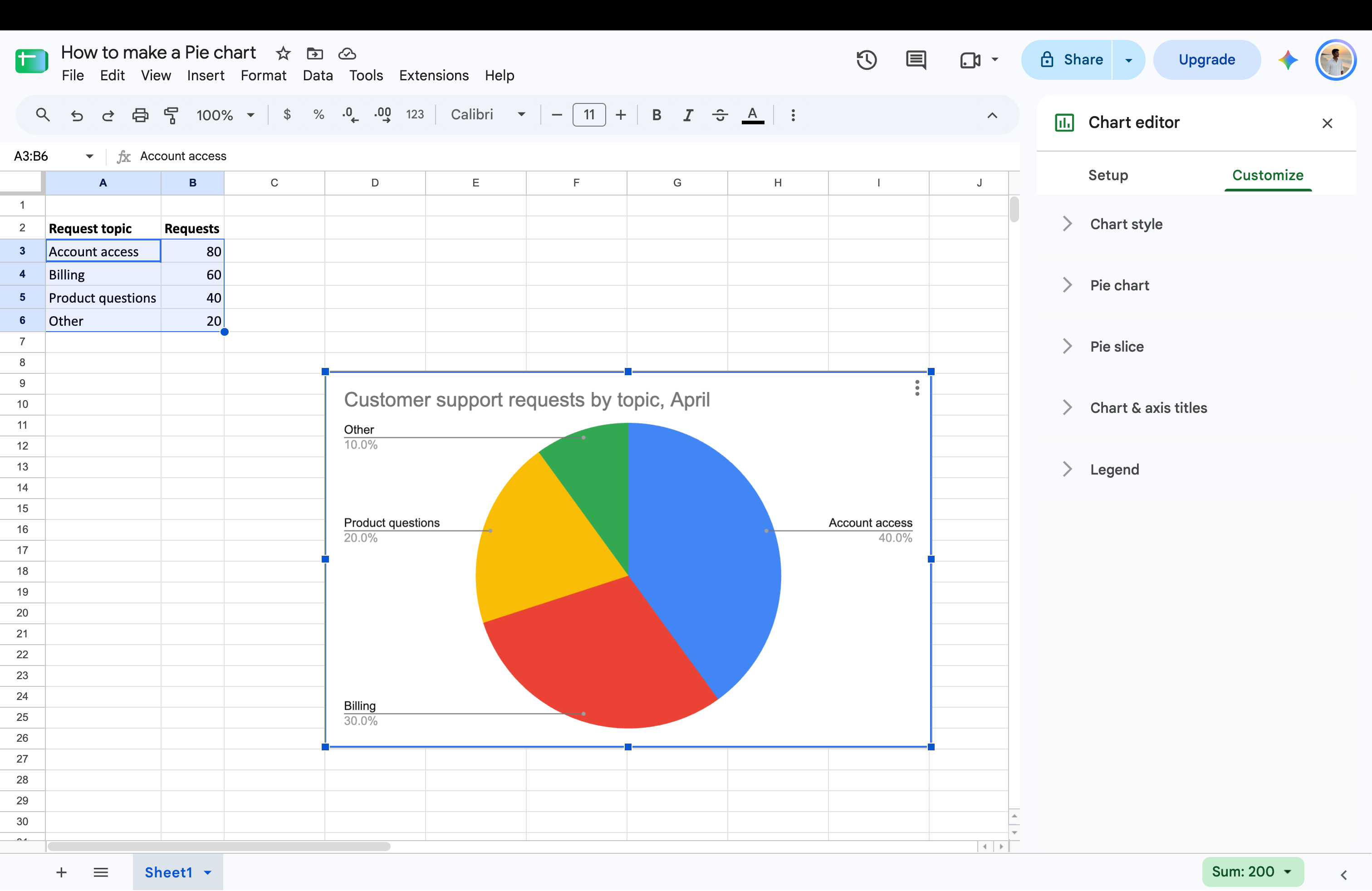Screen dimensions: 1372x891
Task: Open the Calibri font dropdown
Action: click(488, 115)
